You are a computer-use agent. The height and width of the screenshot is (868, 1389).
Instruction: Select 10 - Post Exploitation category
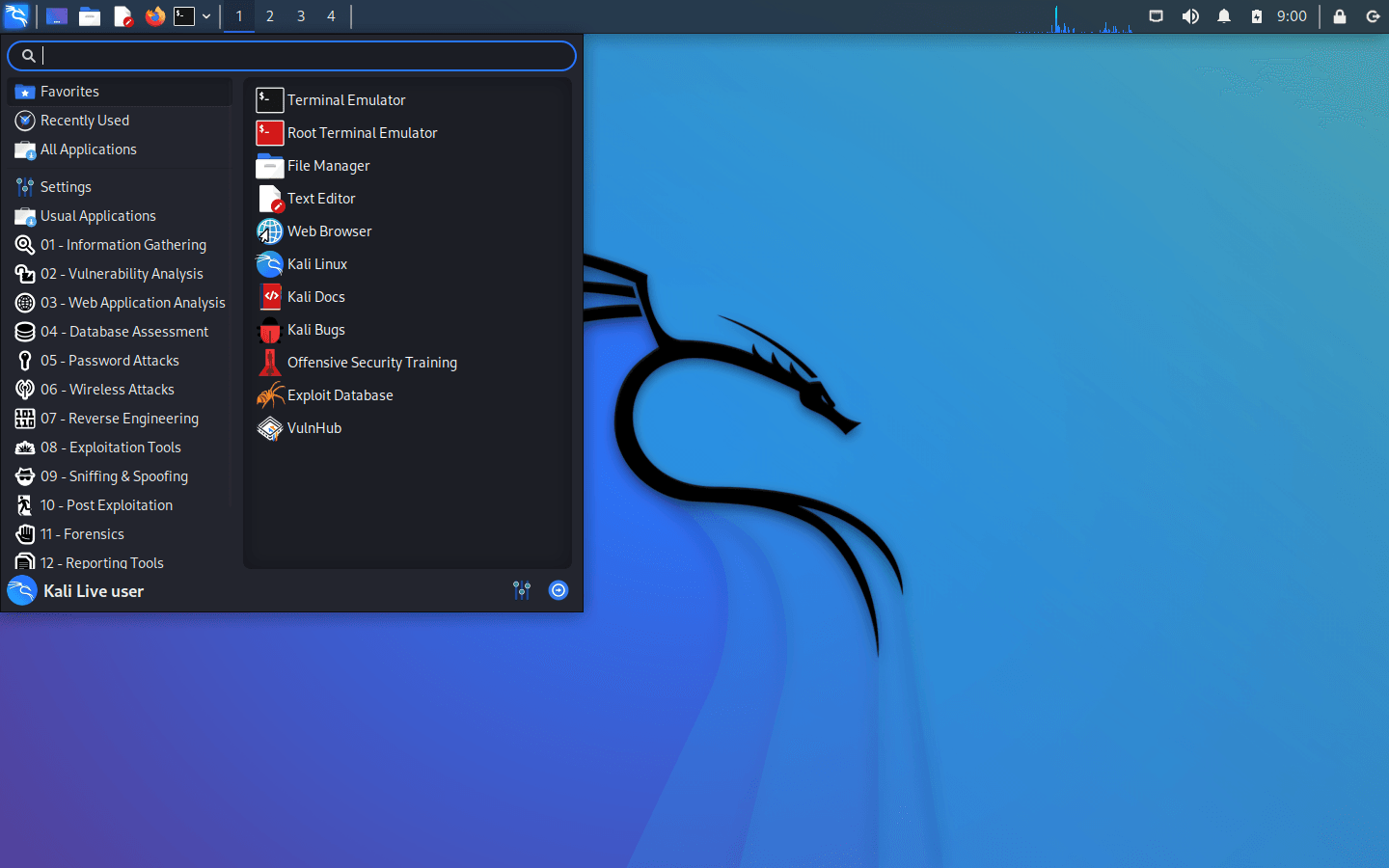[121, 505]
